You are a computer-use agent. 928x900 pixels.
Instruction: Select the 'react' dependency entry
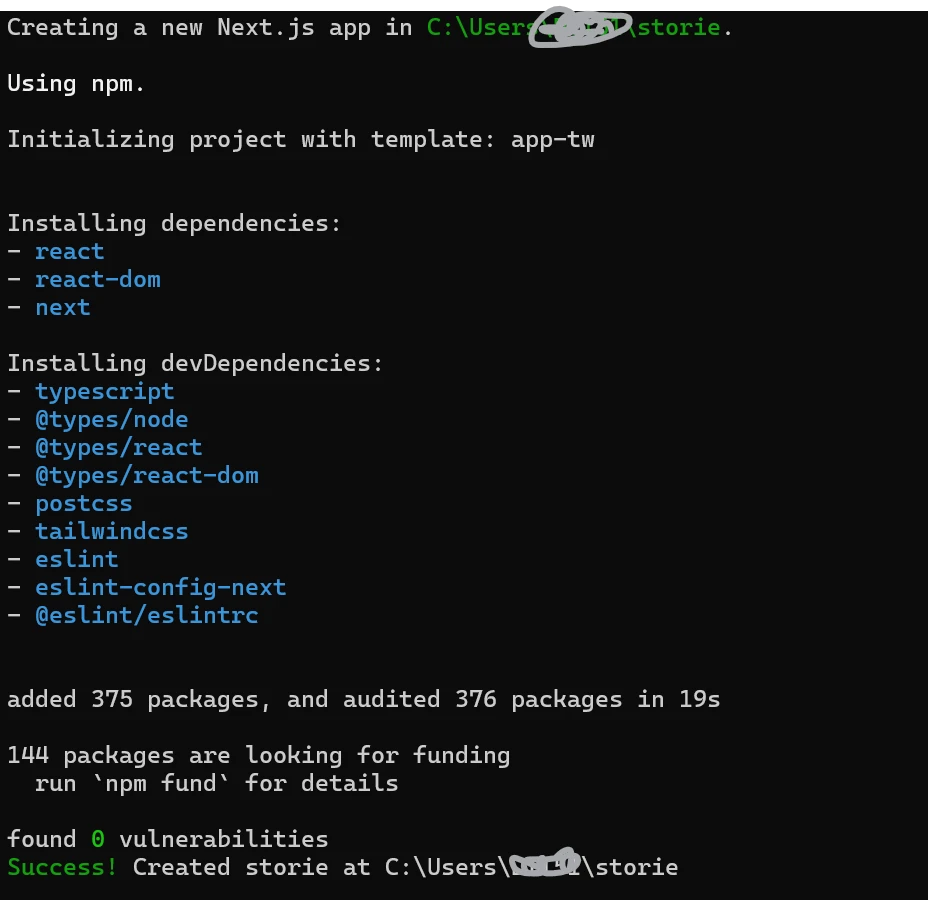(70, 251)
